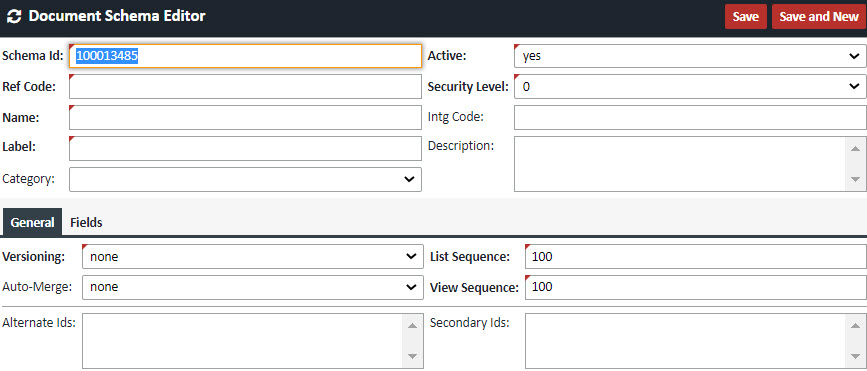Click into the Intg Code field
The image size is (867, 371).
(x=690, y=117)
